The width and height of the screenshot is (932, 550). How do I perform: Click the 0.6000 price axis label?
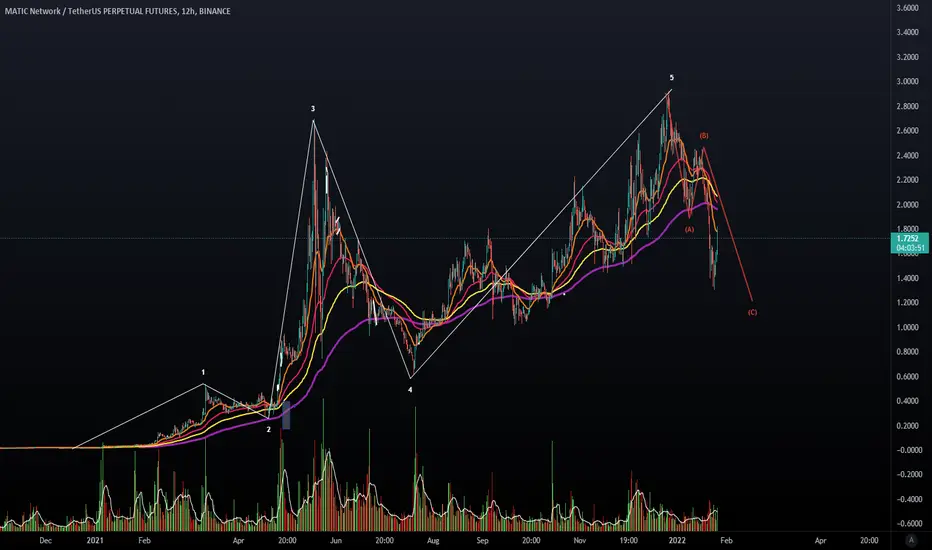click(907, 376)
